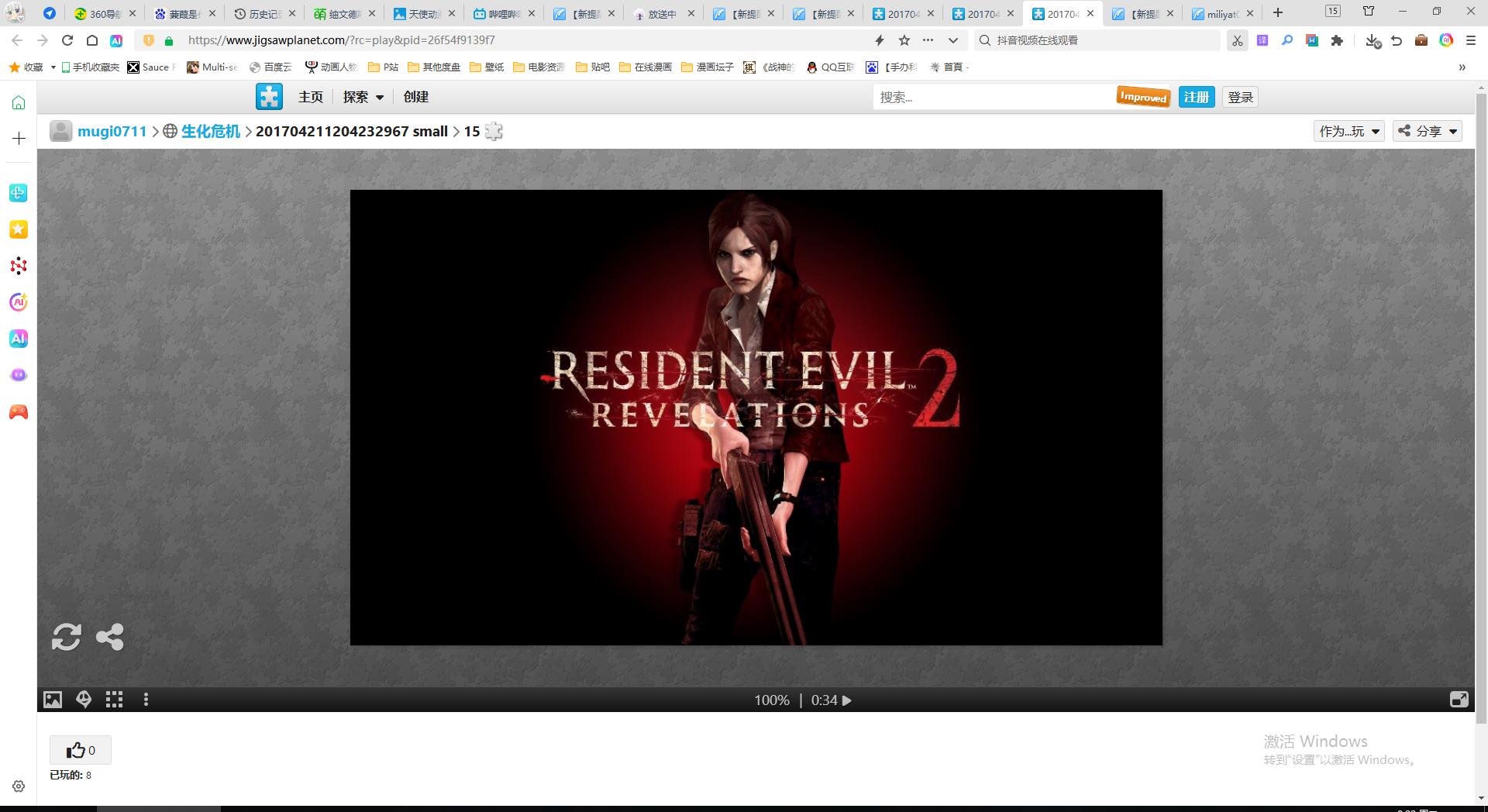The image size is (1488, 812).
Task: Open the browser skin shirt icon
Action: coord(1369,12)
